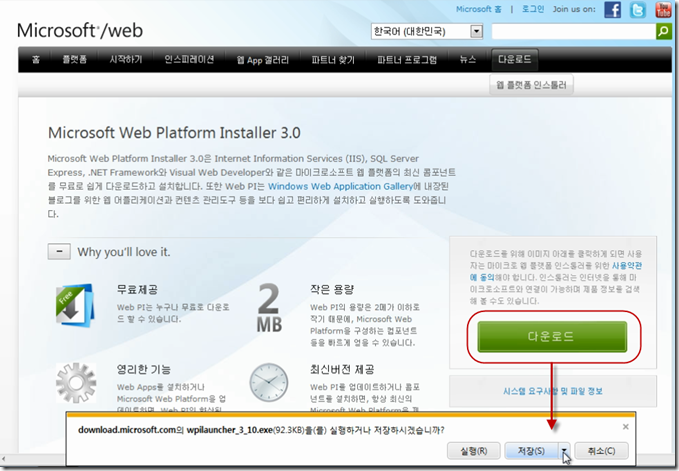Click the 영리한 기능 heading
The height and width of the screenshot is (471, 679).
point(144,369)
